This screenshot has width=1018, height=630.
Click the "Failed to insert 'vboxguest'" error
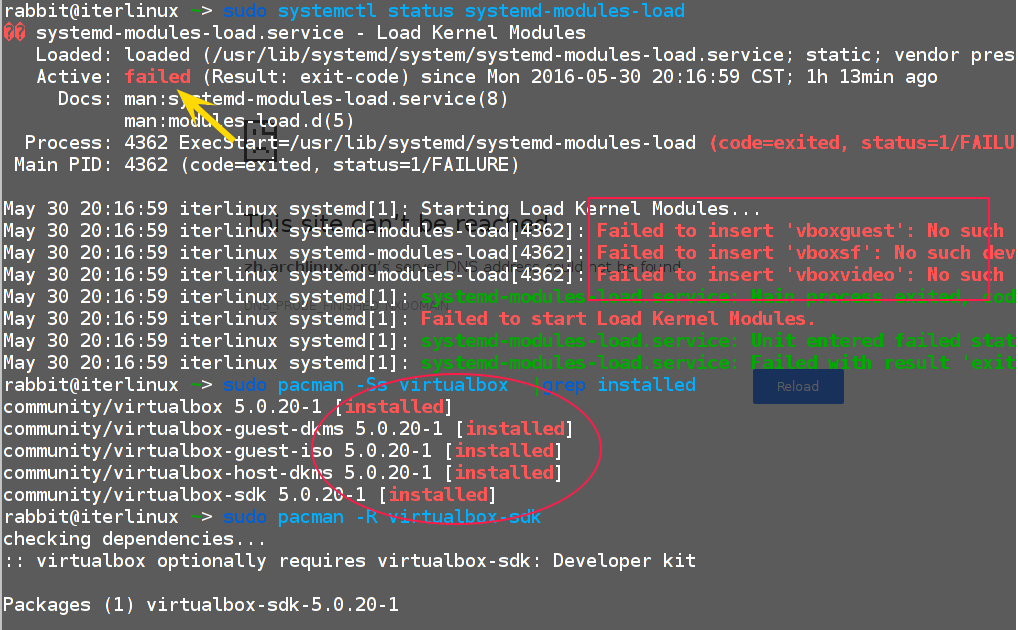747,231
